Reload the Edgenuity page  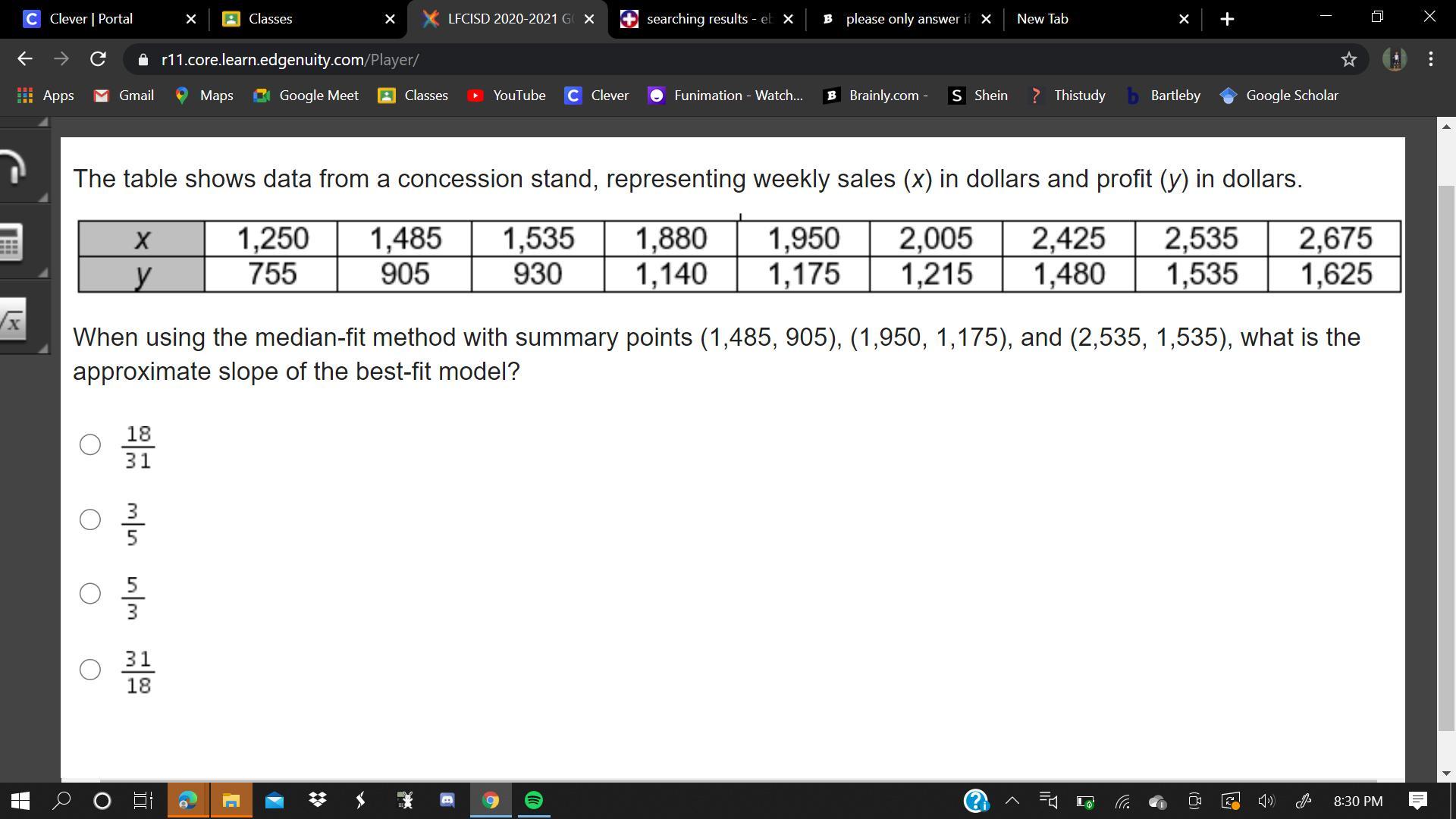pyautogui.click(x=98, y=59)
